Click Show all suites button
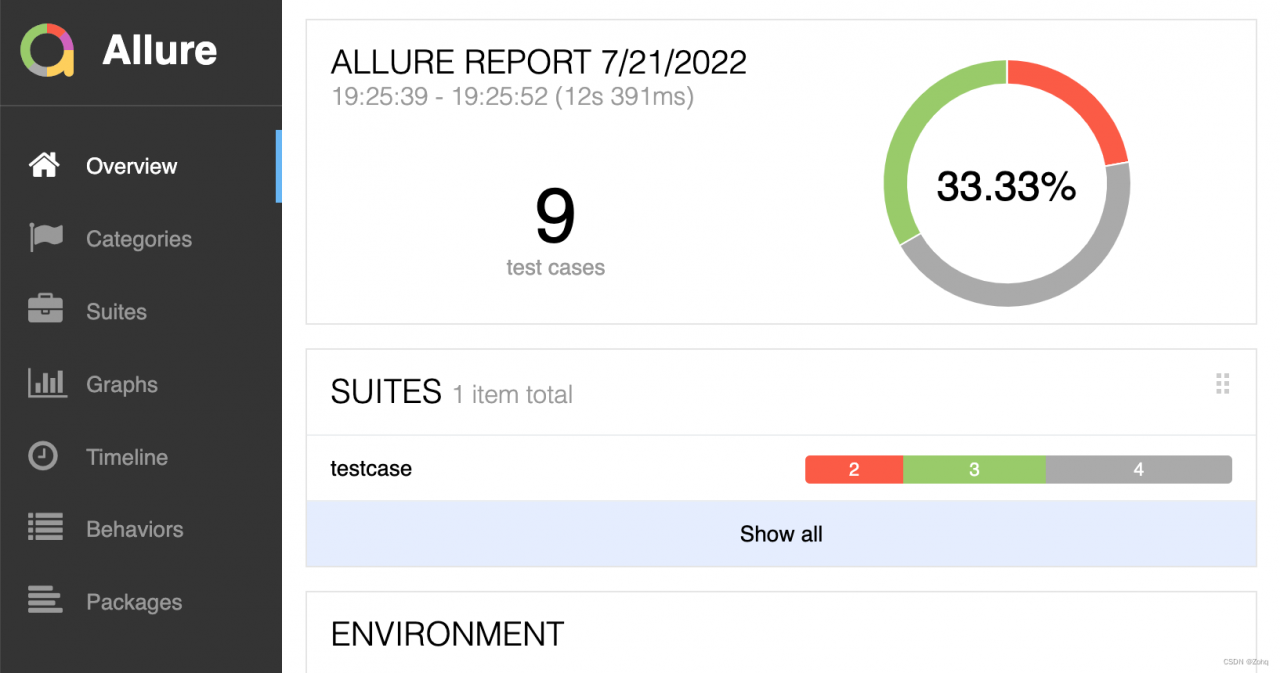This screenshot has height=673, width=1280. click(780, 534)
